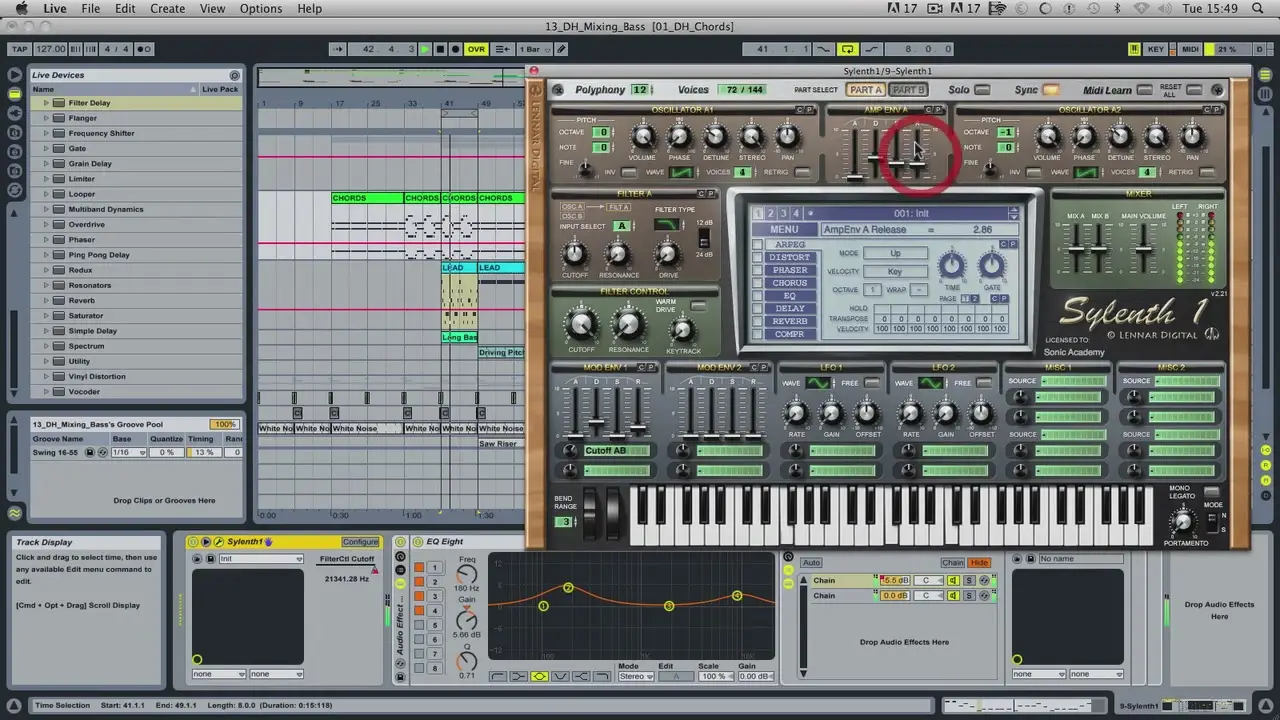Click the Amp Env A Release slider
This screenshot has width=1280, height=720.
coord(916,162)
